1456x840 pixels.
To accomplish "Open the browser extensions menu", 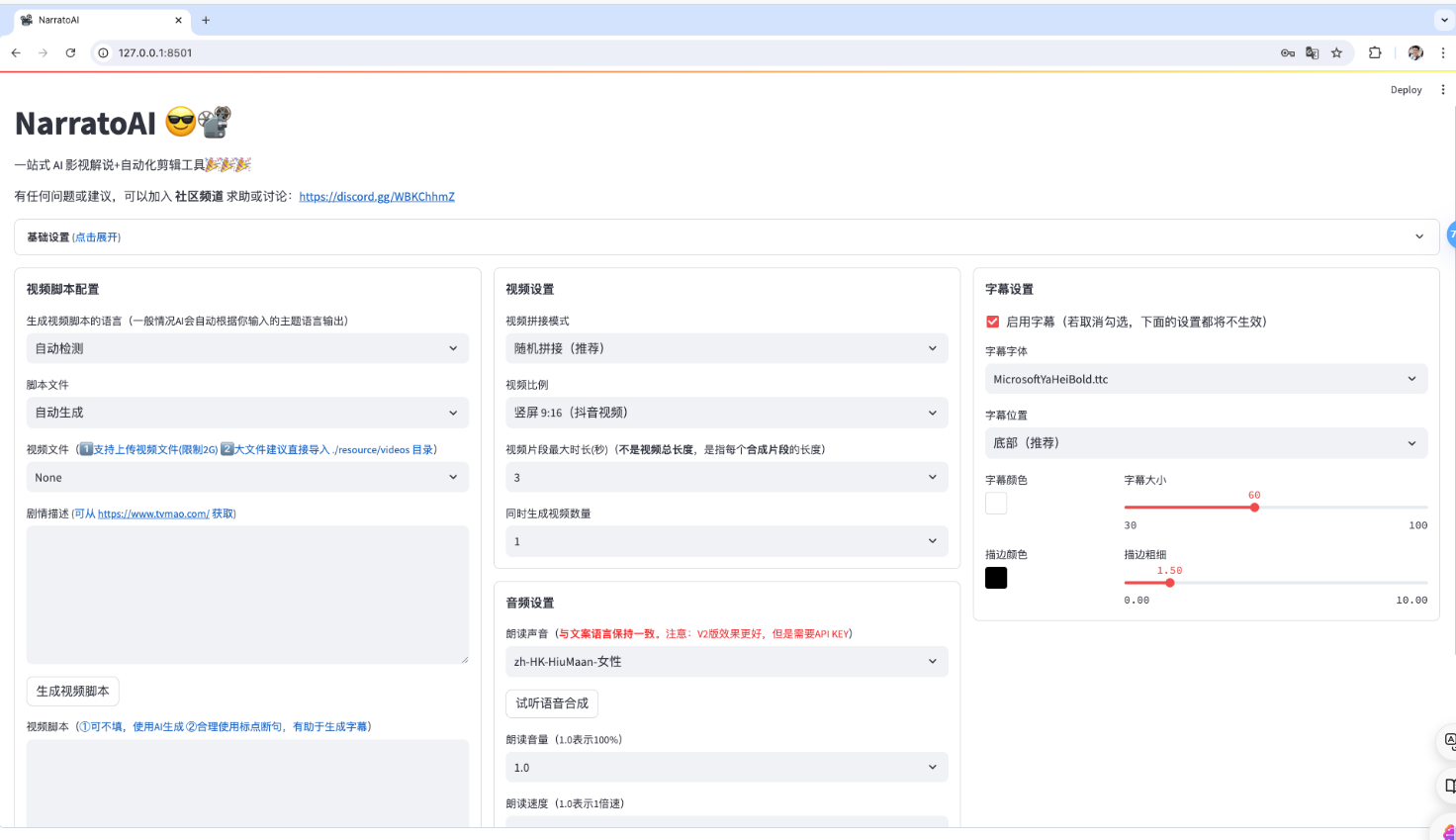I will click(1375, 53).
